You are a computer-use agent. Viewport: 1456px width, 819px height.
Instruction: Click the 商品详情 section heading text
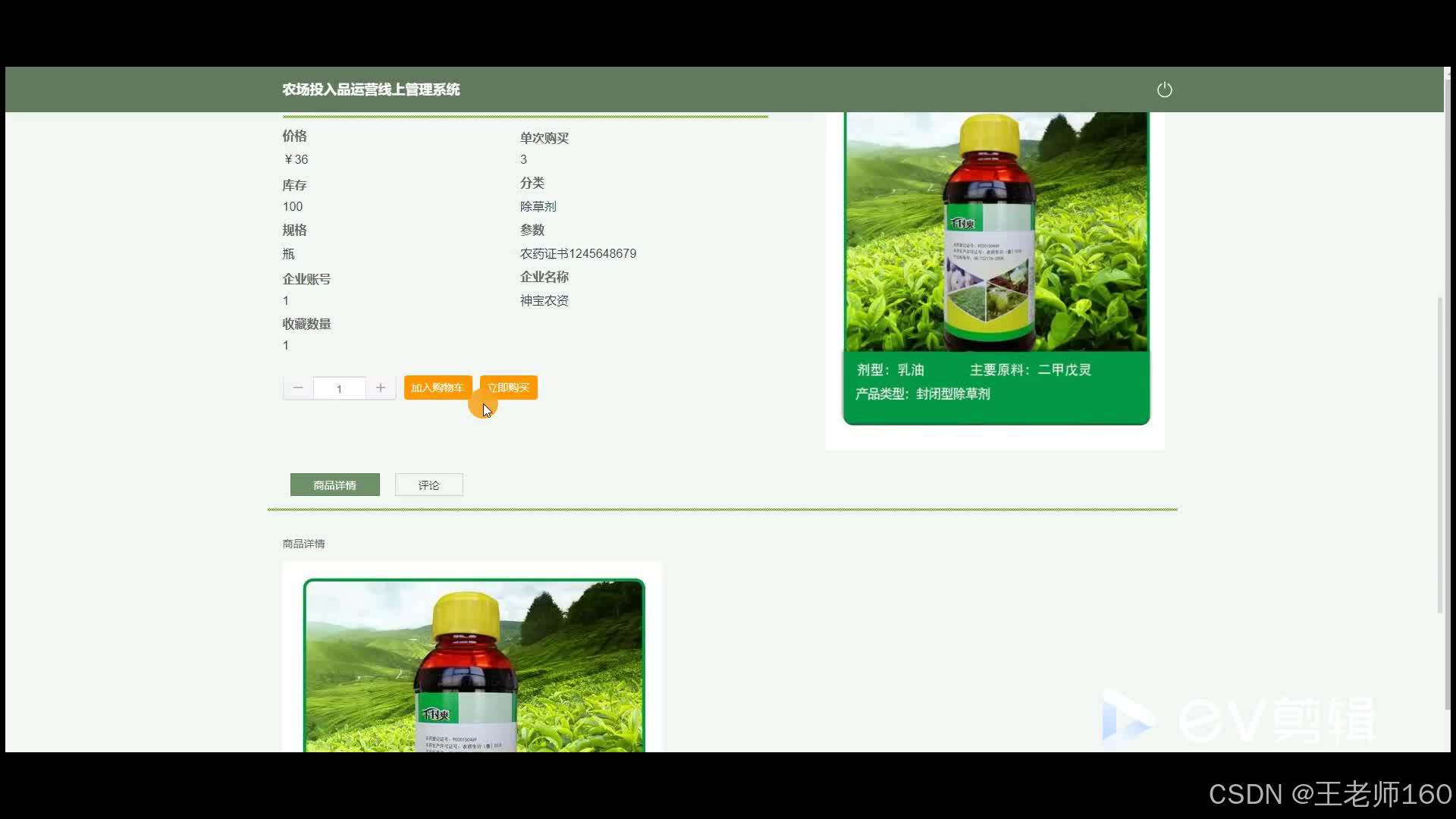pos(303,544)
